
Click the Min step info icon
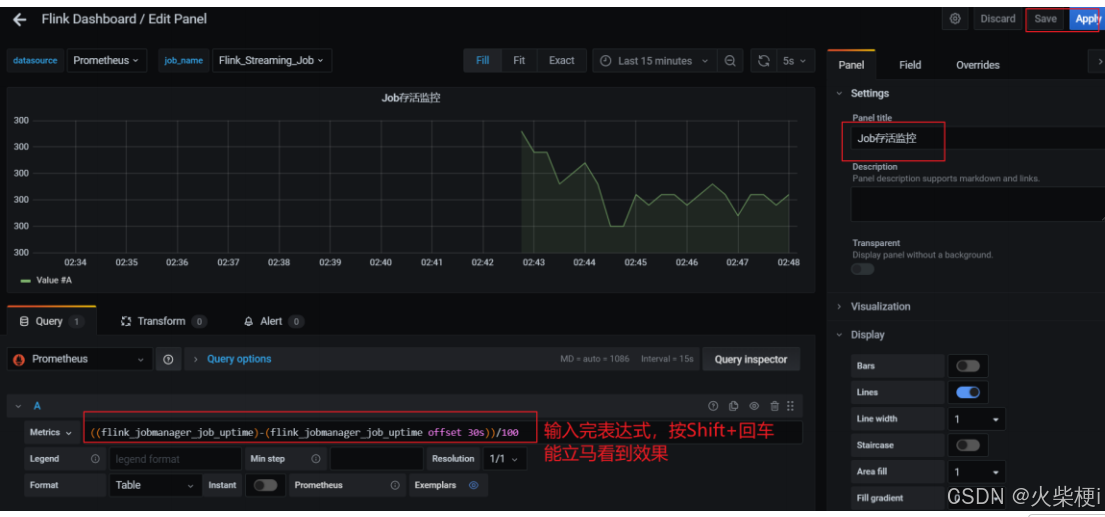tap(316, 459)
